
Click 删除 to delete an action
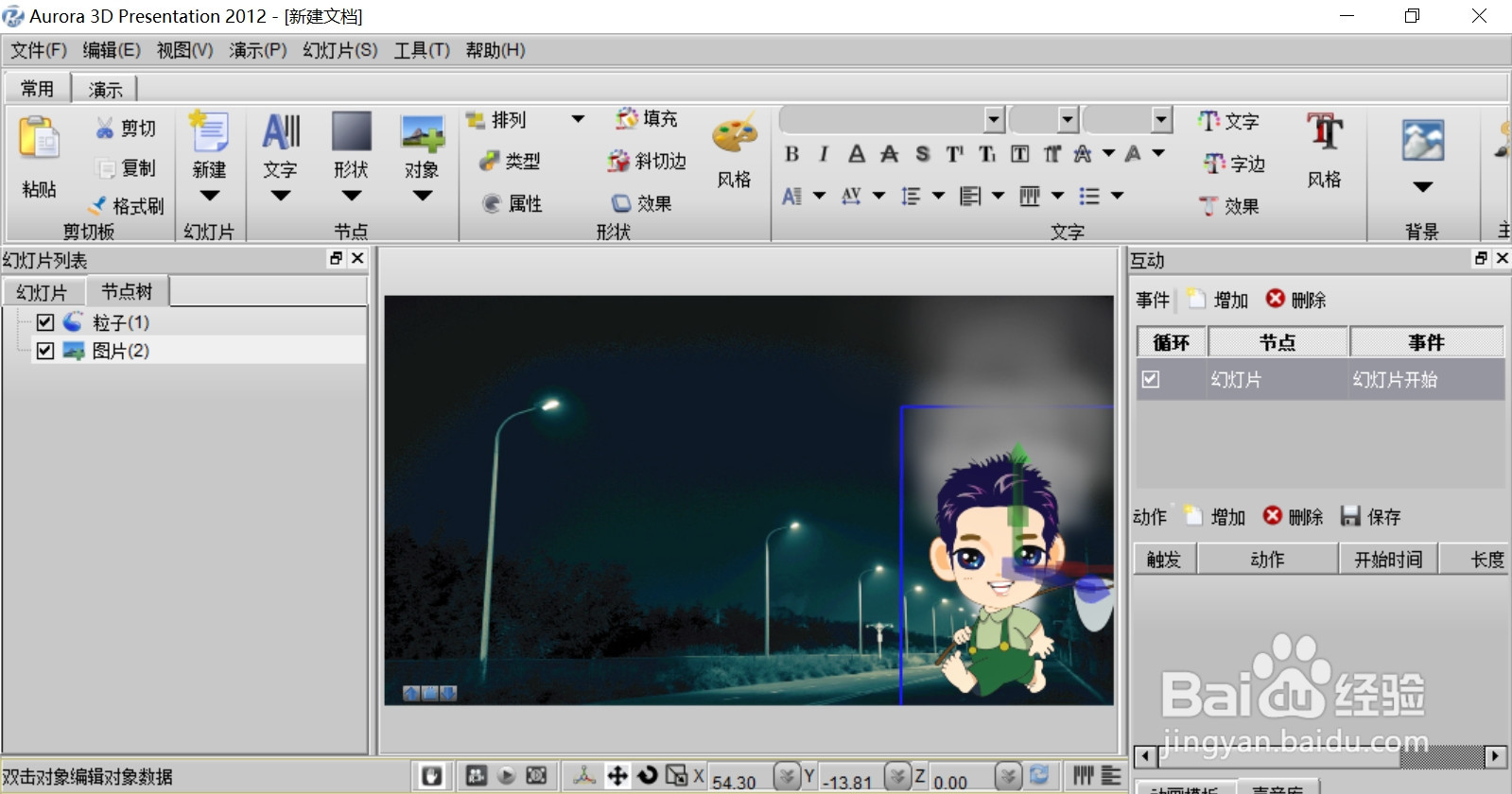(1293, 516)
